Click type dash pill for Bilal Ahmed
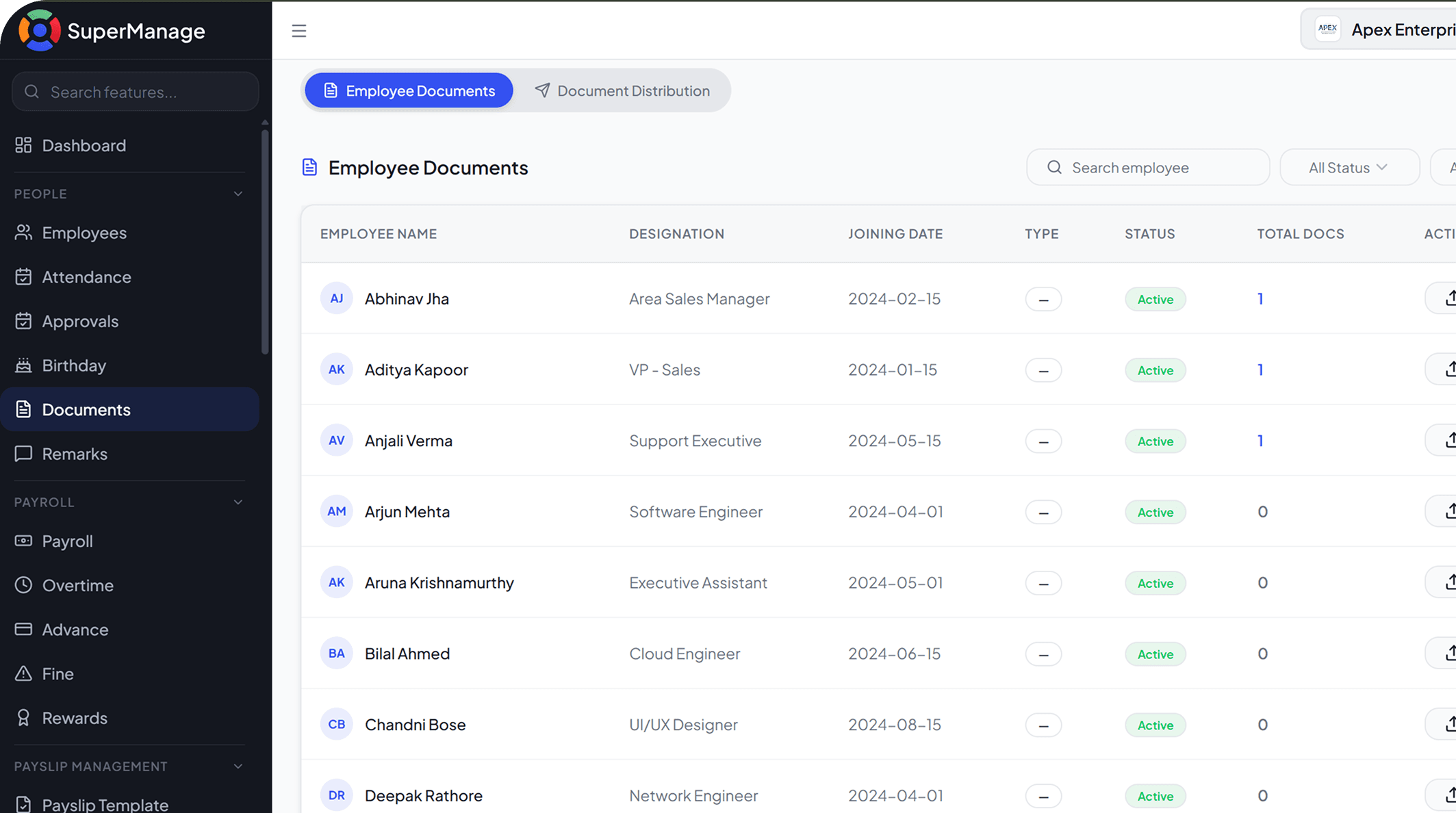The image size is (1456, 813). [1043, 654]
